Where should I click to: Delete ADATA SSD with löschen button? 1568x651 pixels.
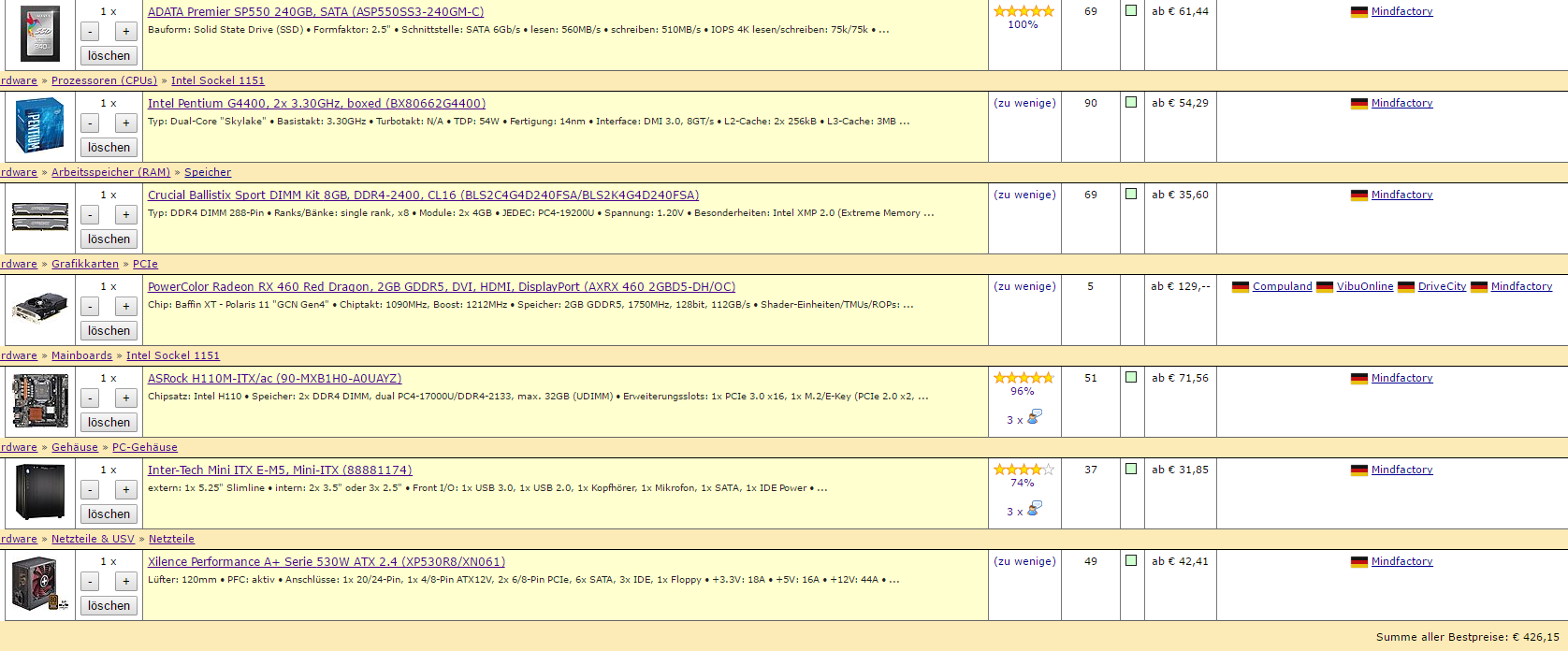click(109, 56)
